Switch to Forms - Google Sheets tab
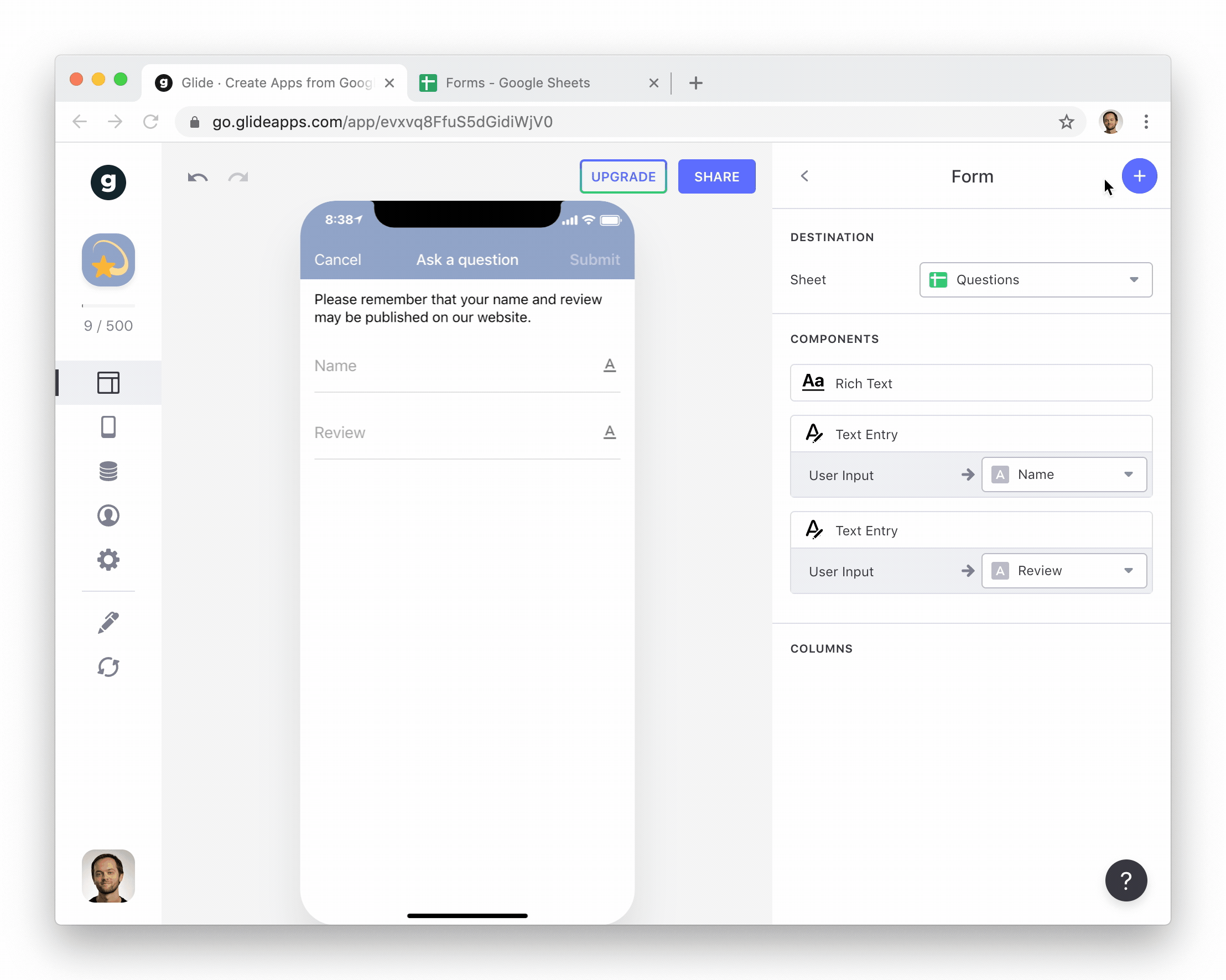The image size is (1226, 980). point(517,83)
